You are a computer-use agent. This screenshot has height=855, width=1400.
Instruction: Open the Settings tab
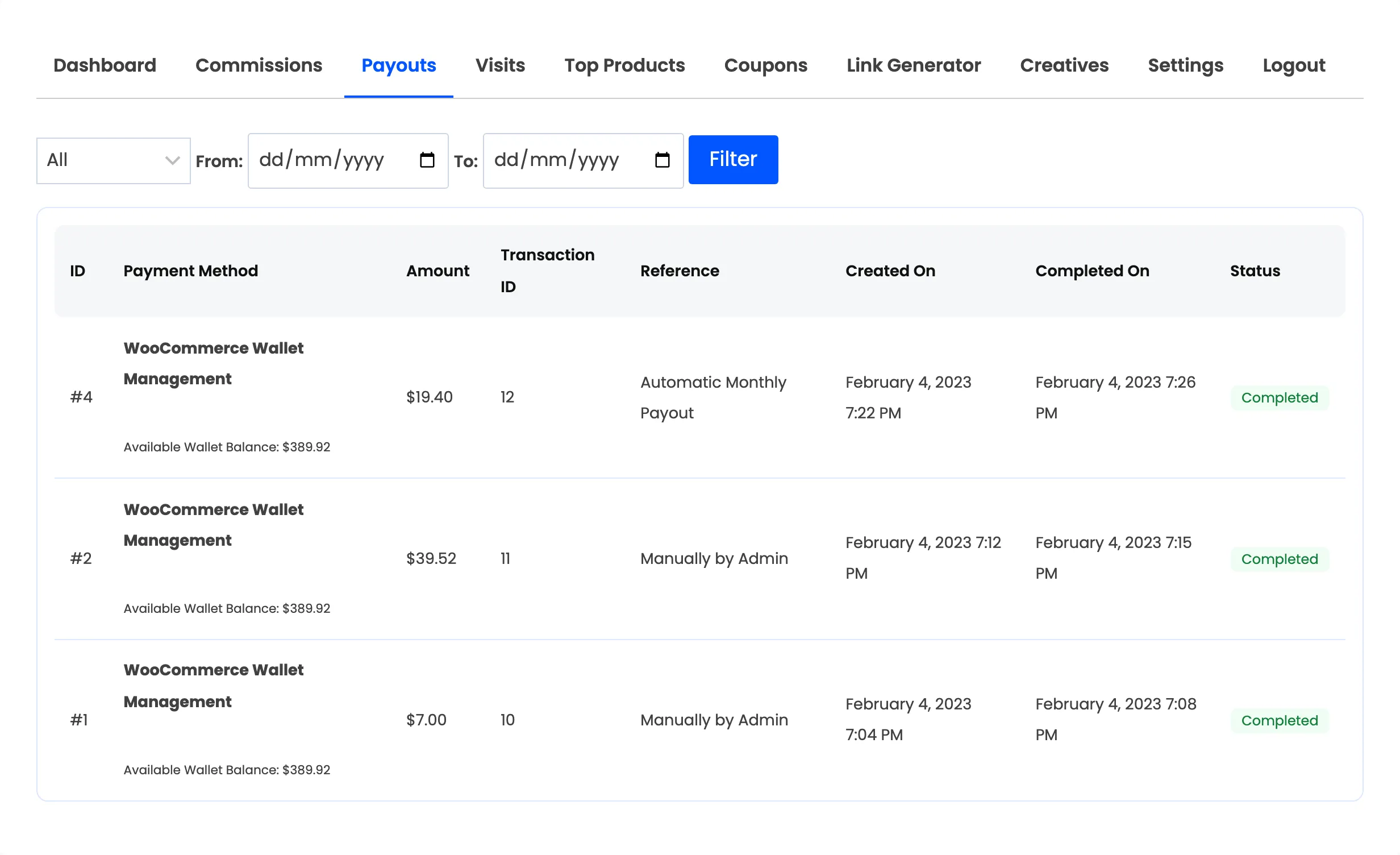(1185, 65)
